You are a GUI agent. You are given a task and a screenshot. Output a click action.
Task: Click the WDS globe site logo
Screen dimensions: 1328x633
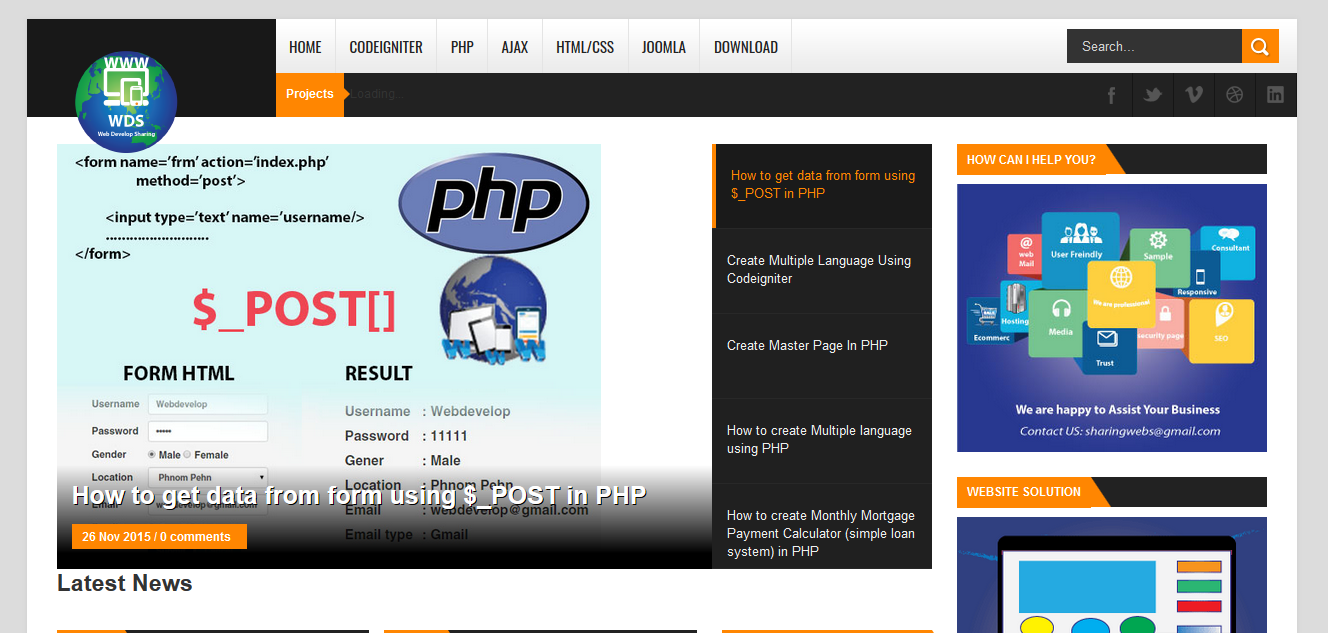(x=126, y=102)
